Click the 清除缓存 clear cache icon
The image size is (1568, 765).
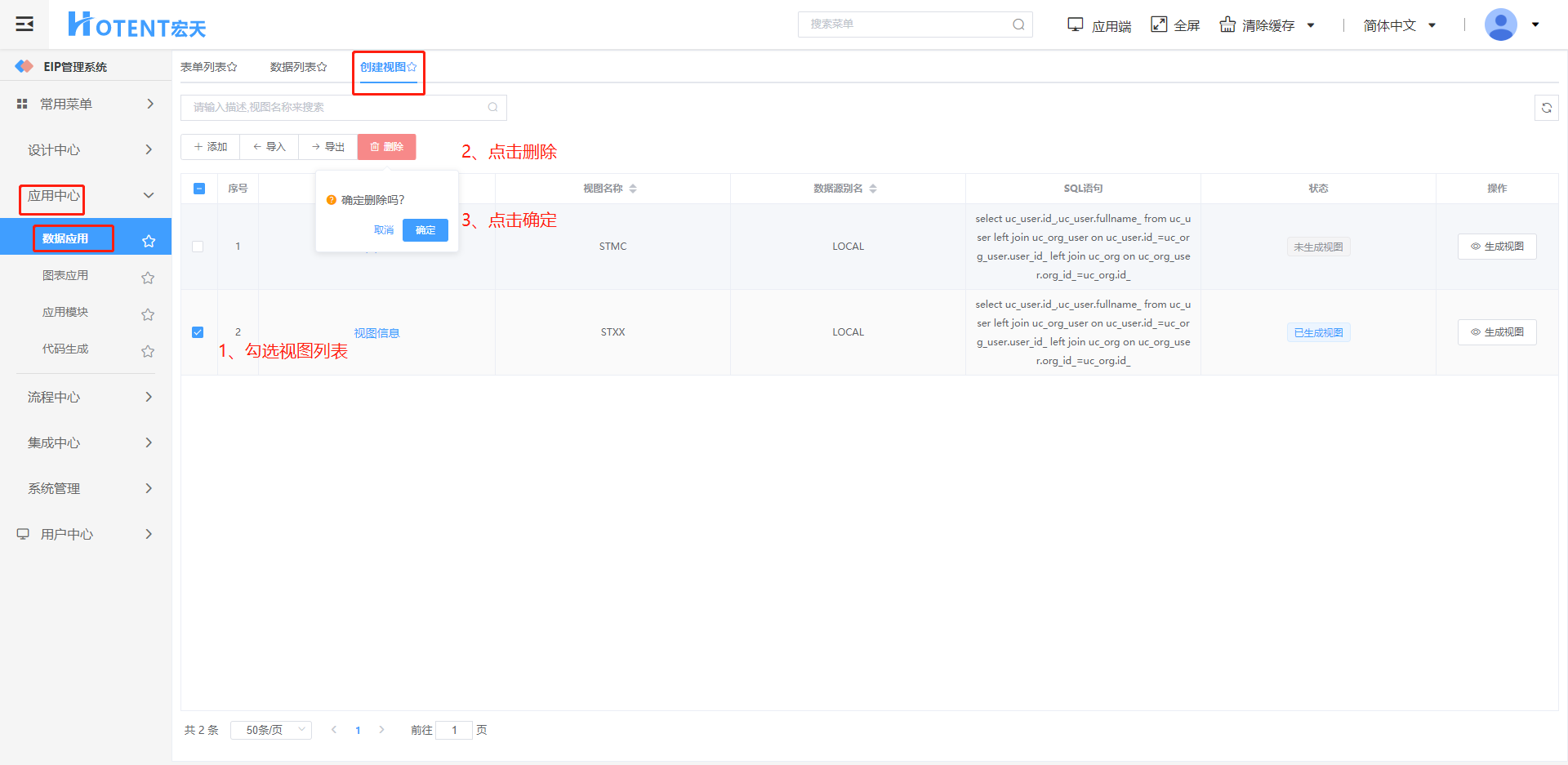(1227, 24)
